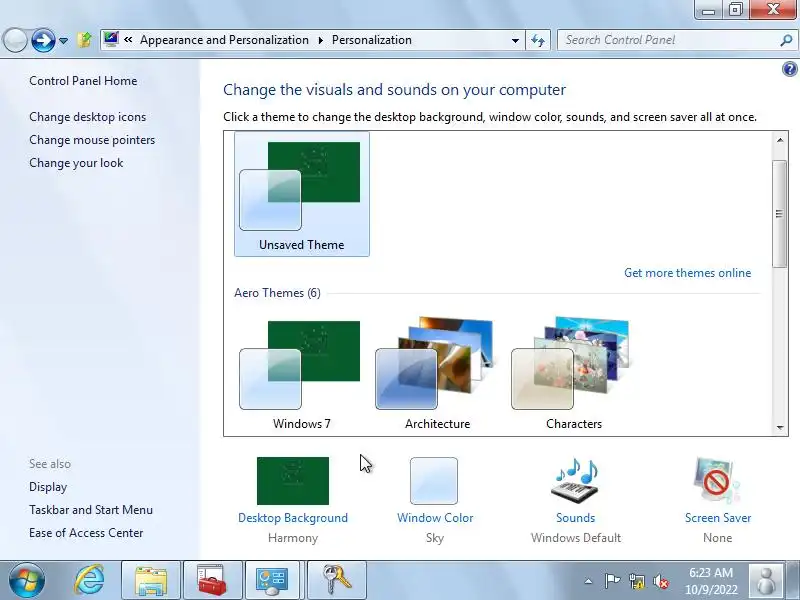
Task: Focus the Search Control Panel field
Action: coord(668,40)
